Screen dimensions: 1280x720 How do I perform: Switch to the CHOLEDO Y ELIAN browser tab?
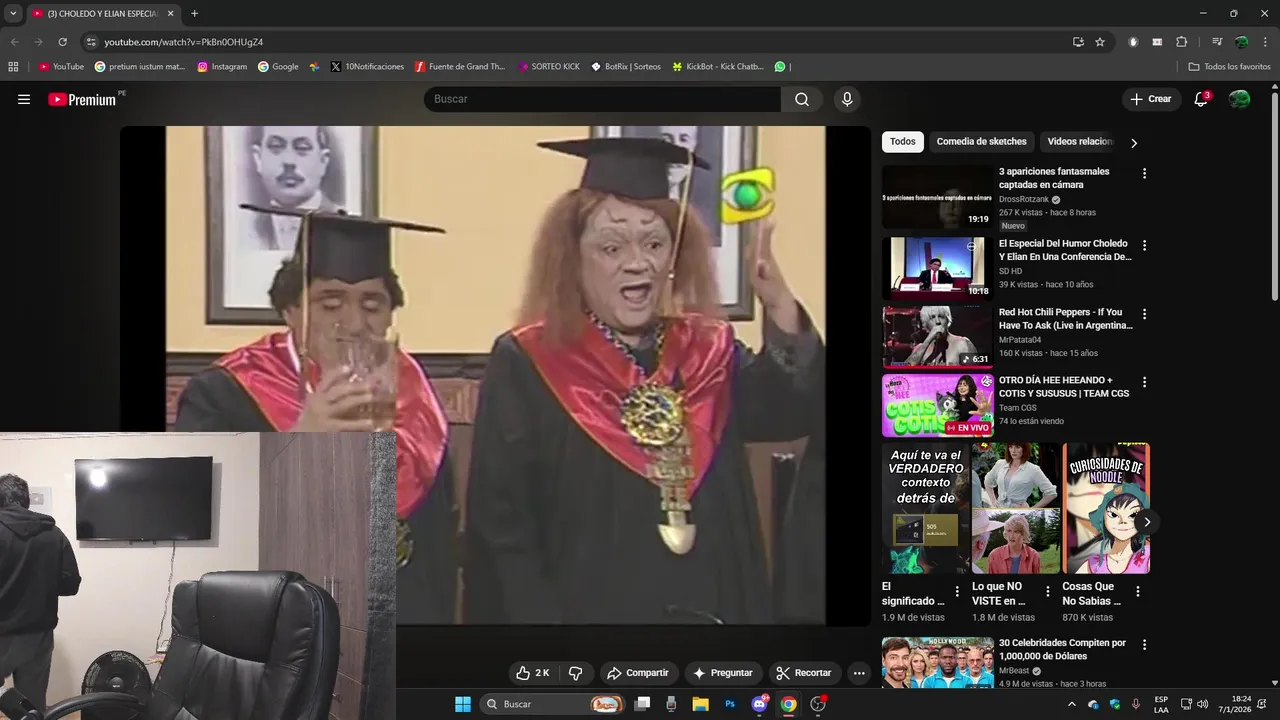click(102, 13)
